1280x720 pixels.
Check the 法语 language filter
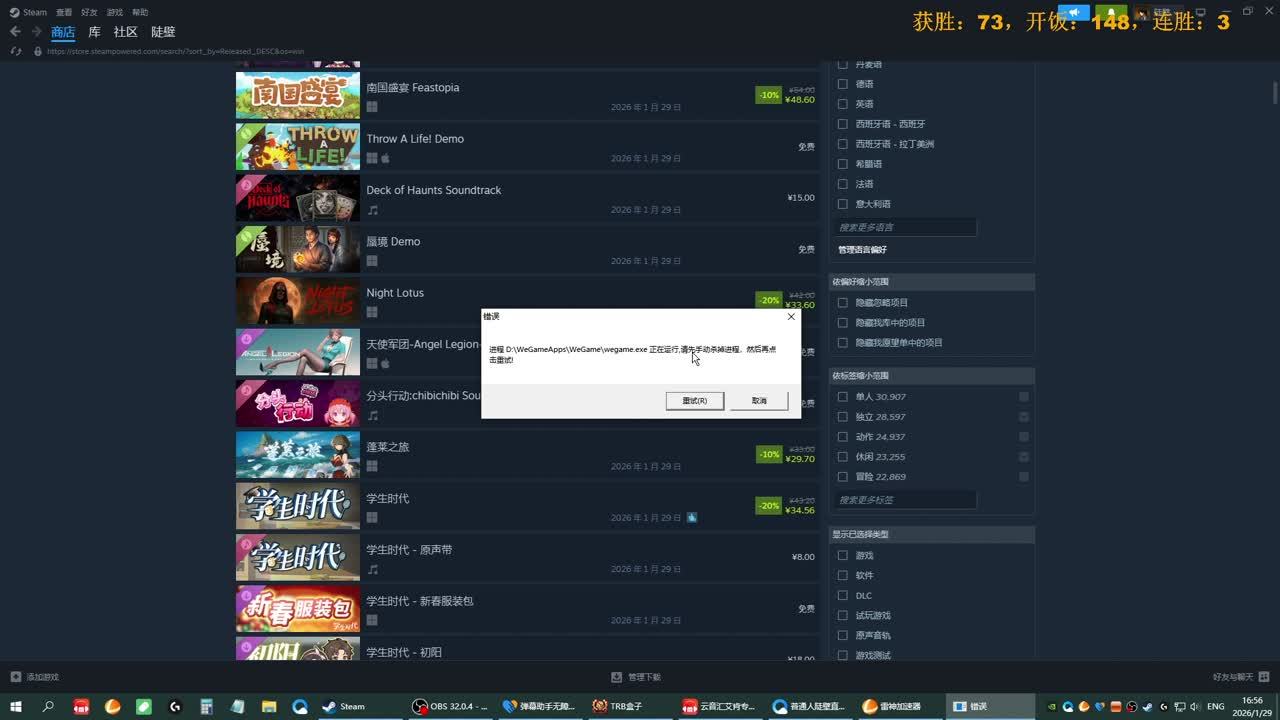tap(842, 184)
